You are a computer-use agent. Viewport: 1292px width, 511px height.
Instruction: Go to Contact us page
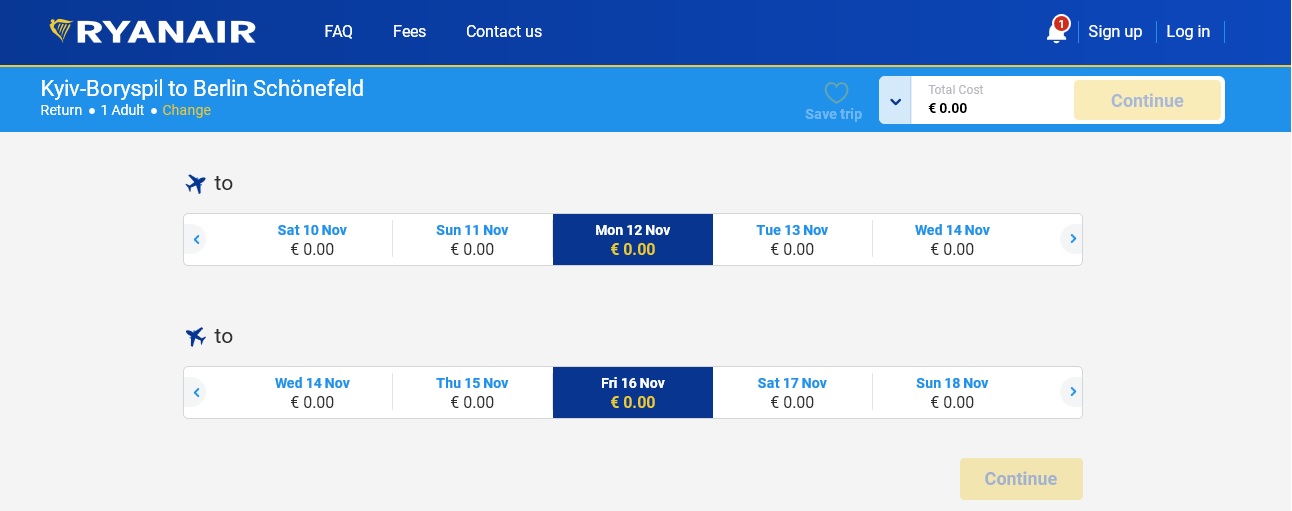click(504, 32)
